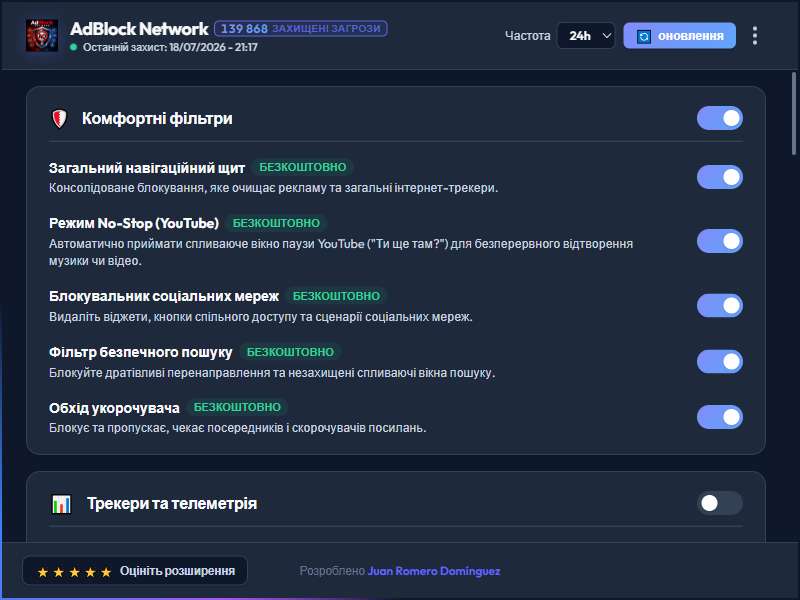Click the green status dot next to Останній захист
Viewport: 800px width, 600px height.
[73, 47]
